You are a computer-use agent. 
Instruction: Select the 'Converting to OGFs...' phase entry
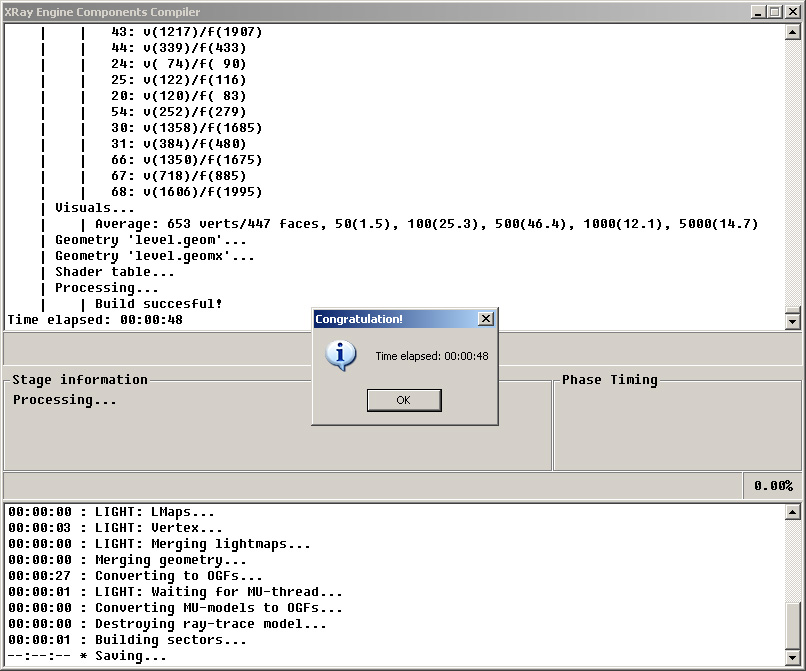(x=135, y=576)
